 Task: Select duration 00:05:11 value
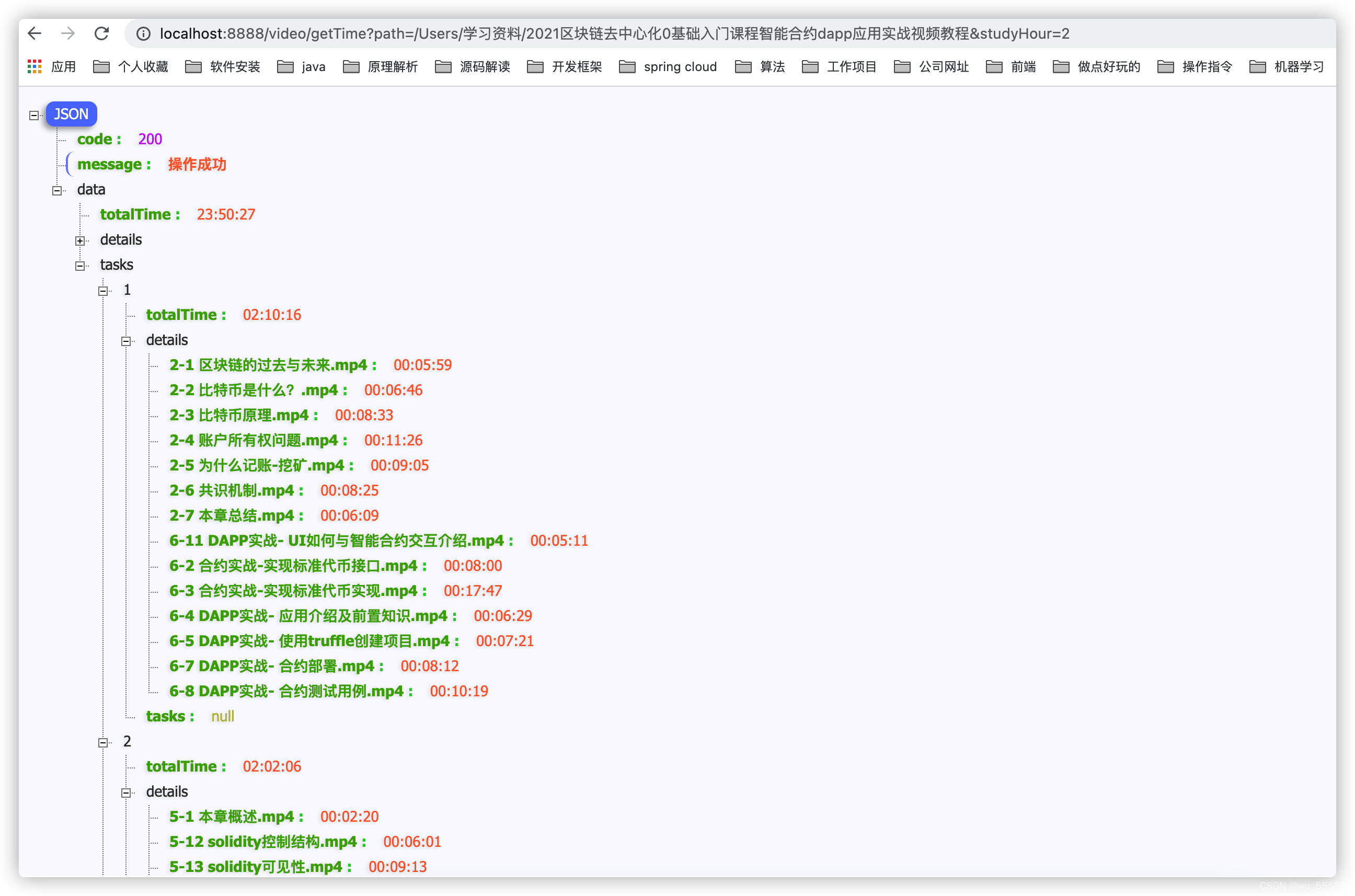pyautogui.click(x=559, y=541)
